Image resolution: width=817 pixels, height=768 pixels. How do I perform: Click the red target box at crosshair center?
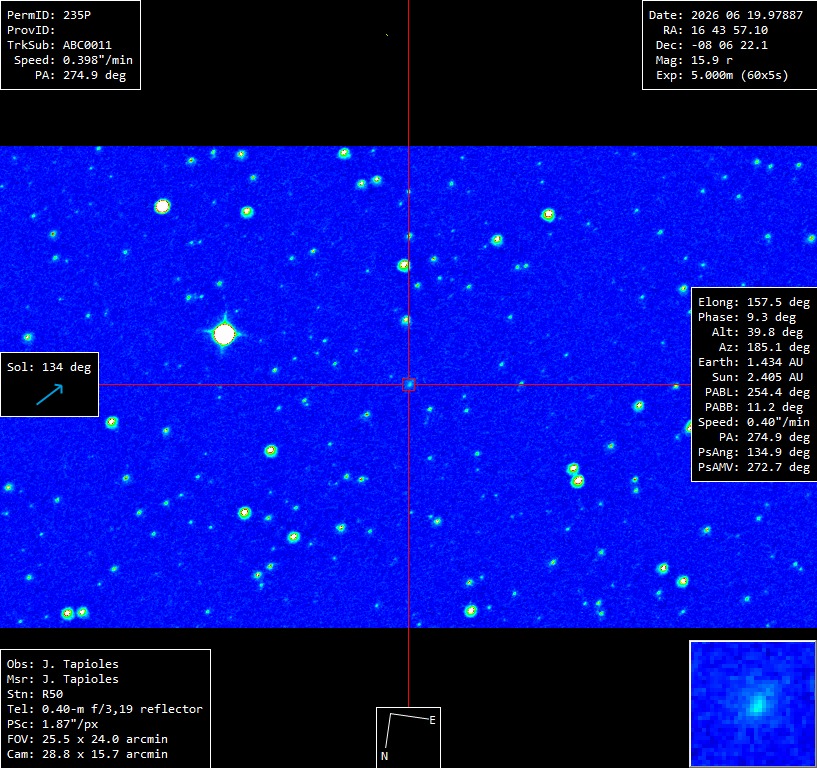tap(409, 385)
